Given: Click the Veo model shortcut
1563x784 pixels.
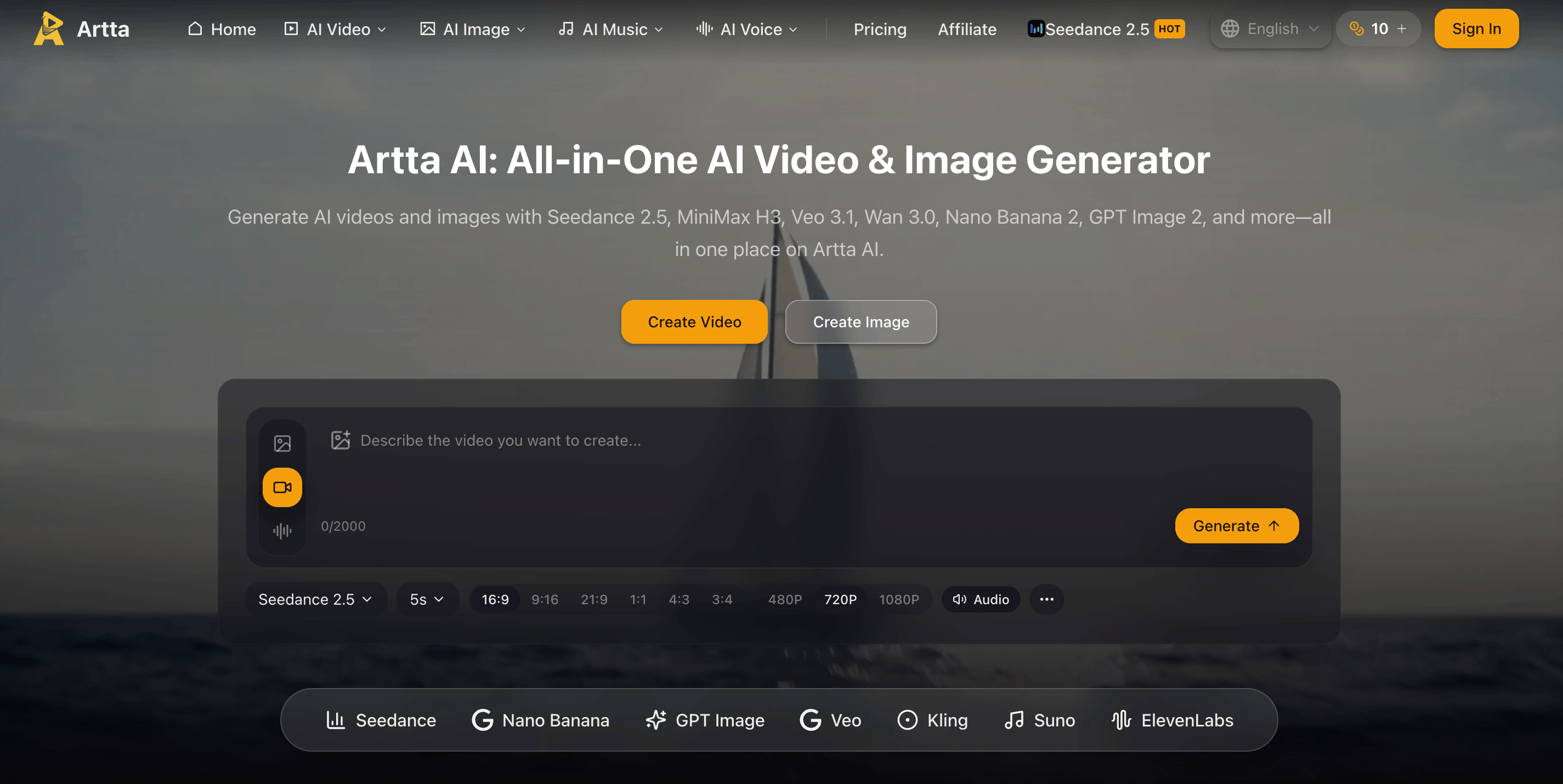Looking at the screenshot, I should pyautogui.click(x=831, y=720).
